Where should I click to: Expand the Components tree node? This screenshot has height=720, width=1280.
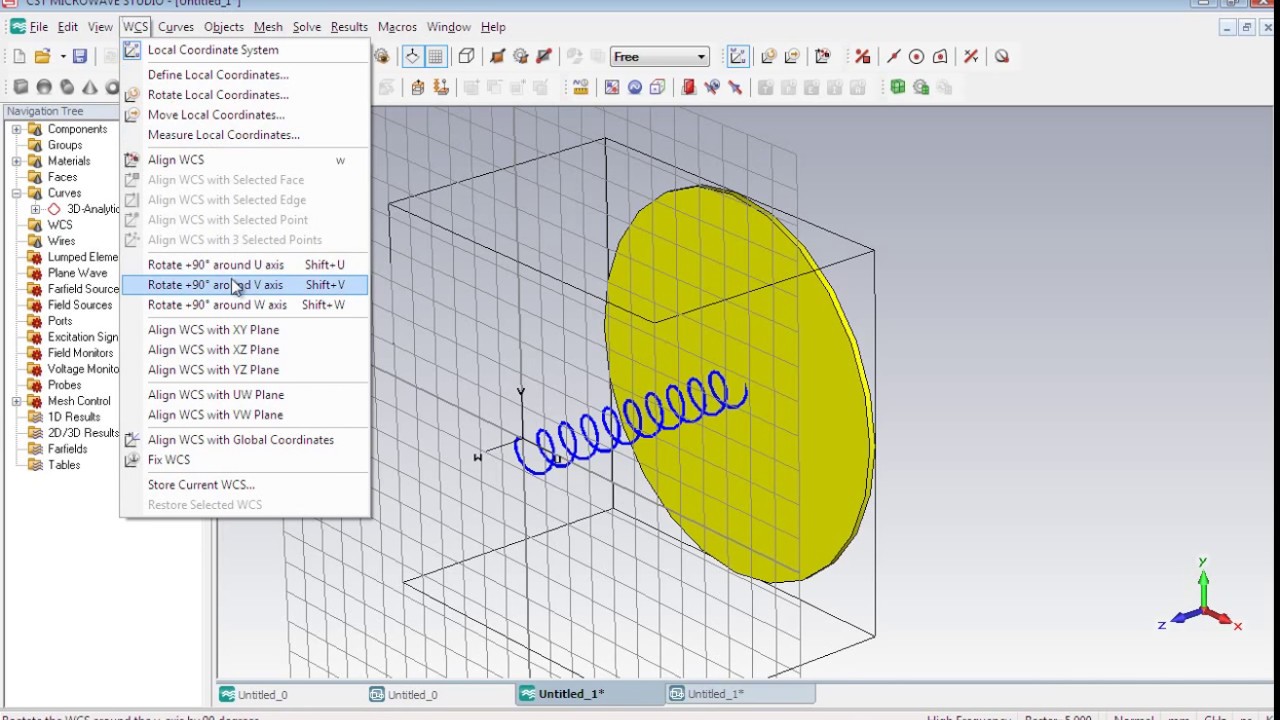17,129
